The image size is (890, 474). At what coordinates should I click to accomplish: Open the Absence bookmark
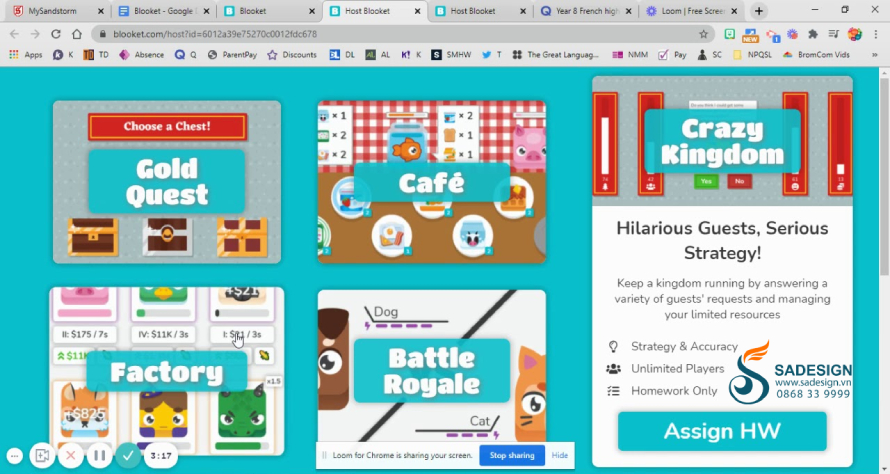click(141, 54)
